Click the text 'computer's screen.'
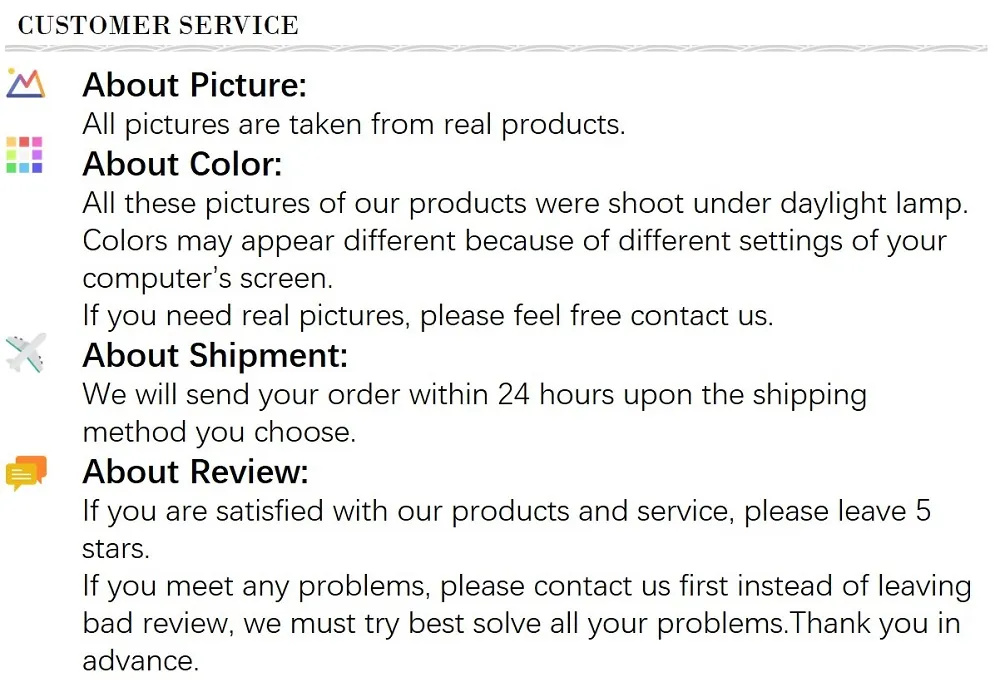1000x697 pixels. click(208, 279)
